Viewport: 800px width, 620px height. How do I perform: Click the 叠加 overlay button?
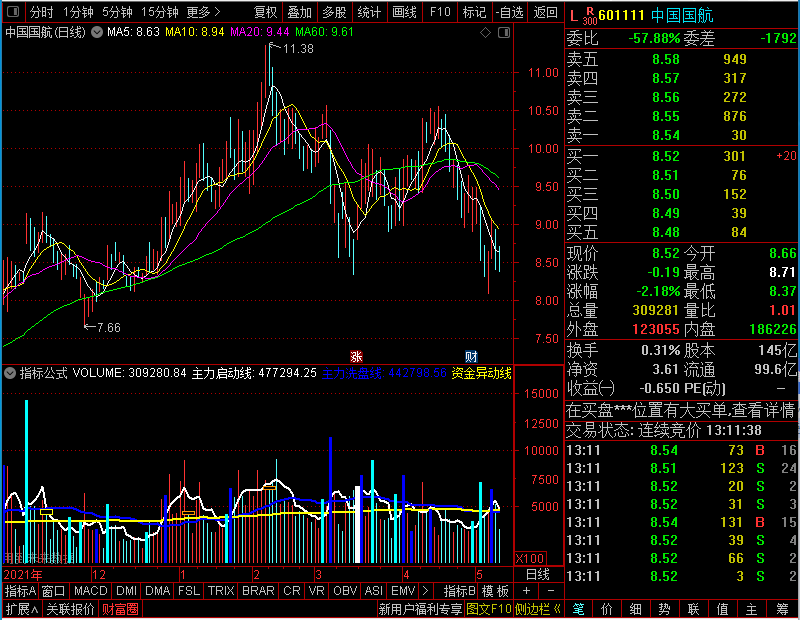pos(299,12)
